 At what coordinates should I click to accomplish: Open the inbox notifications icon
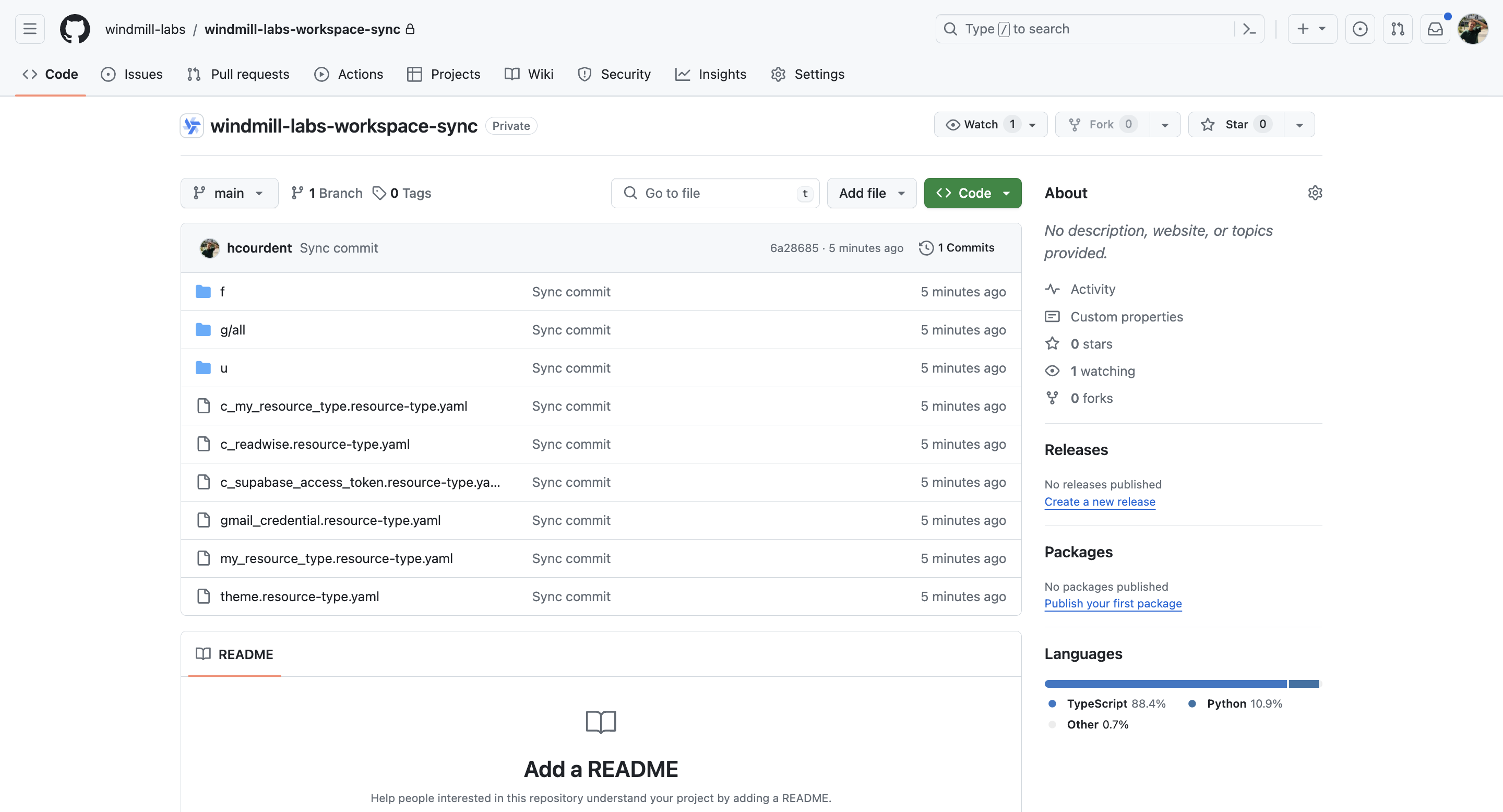click(1435, 29)
